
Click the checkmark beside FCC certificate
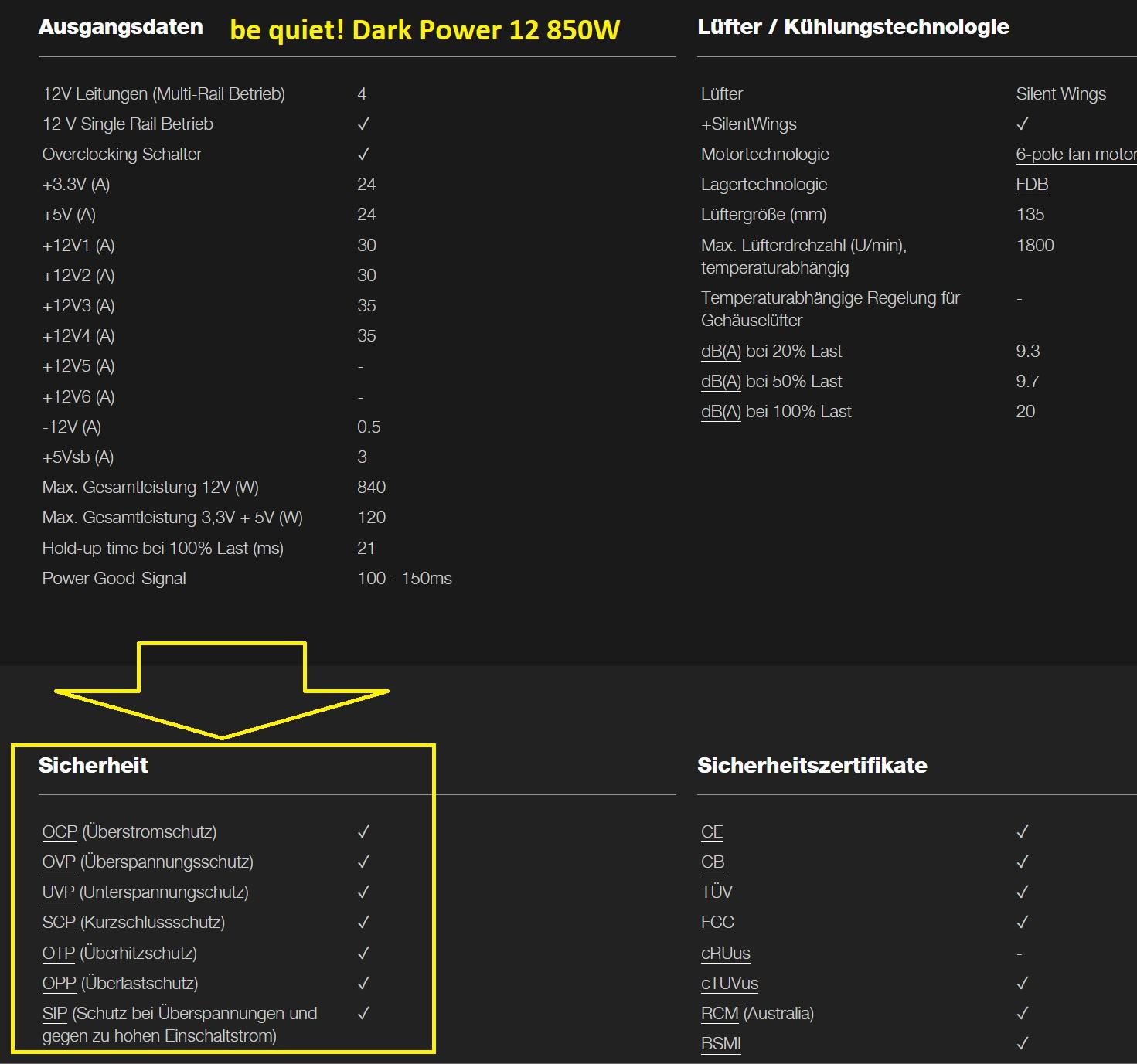coord(1022,923)
